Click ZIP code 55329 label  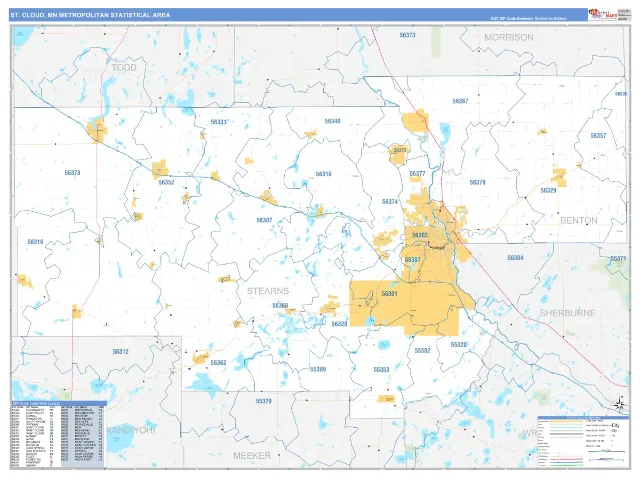pyautogui.click(x=264, y=402)
